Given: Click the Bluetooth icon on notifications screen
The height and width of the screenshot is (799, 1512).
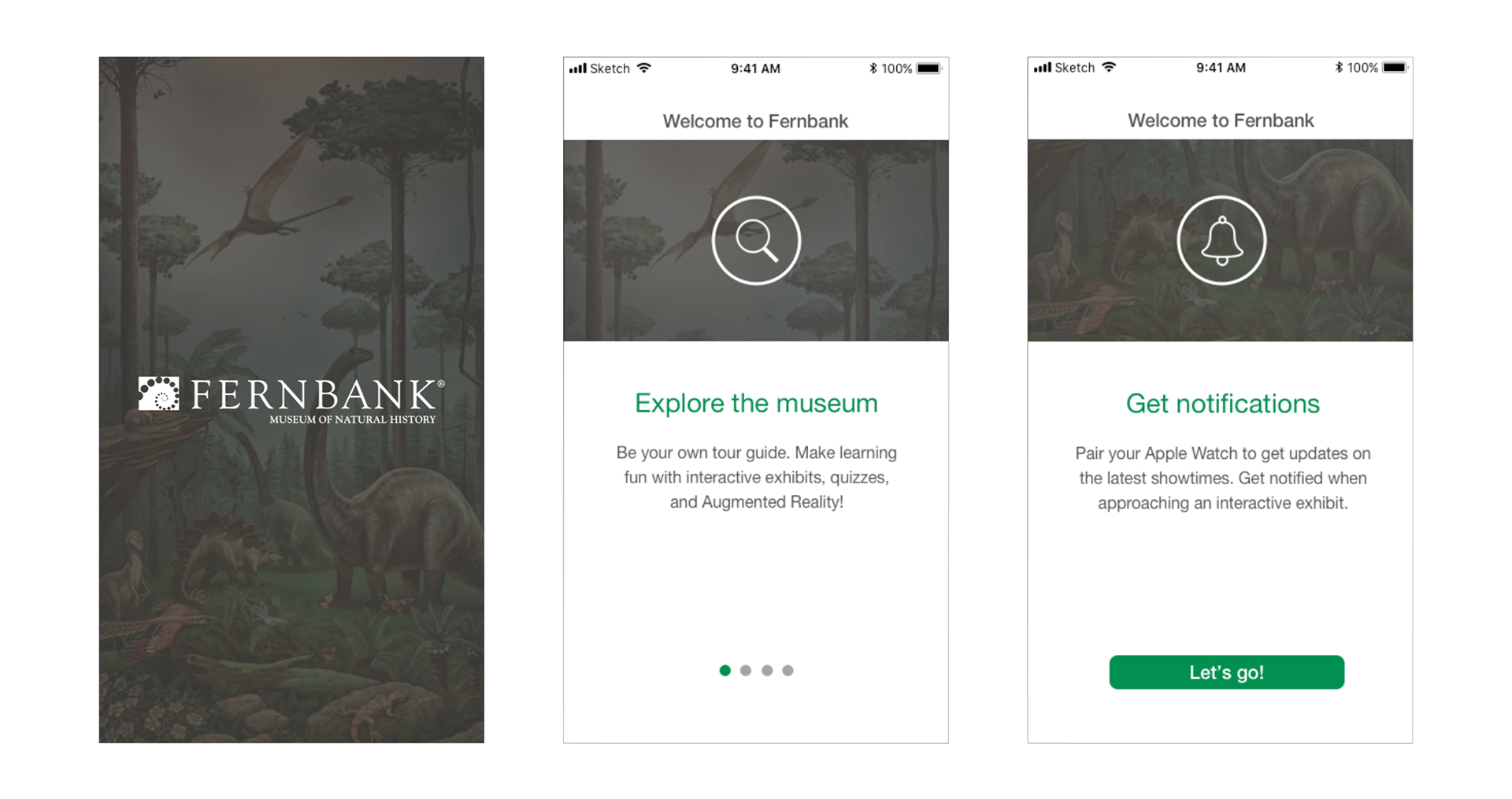Looking at the screenshot, I should click(1339, 68).
